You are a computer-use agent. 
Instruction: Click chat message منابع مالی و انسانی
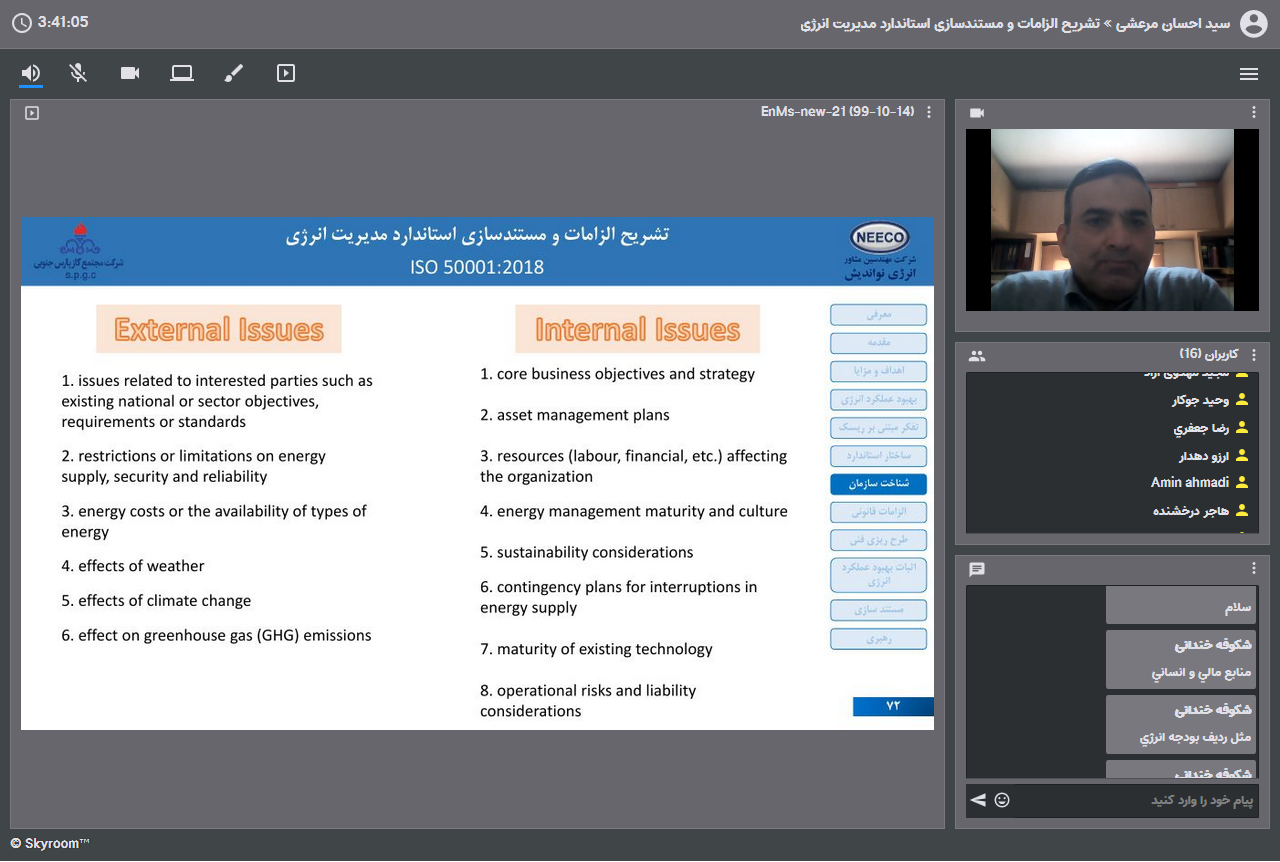point(1181,659)
